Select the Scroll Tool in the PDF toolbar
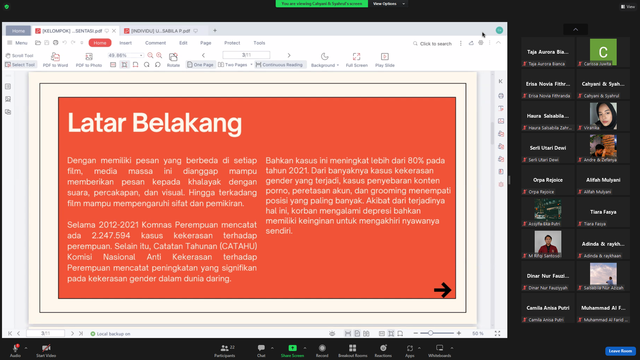Image resolution: width=640 pixels, height=360 pixels. 19,56
